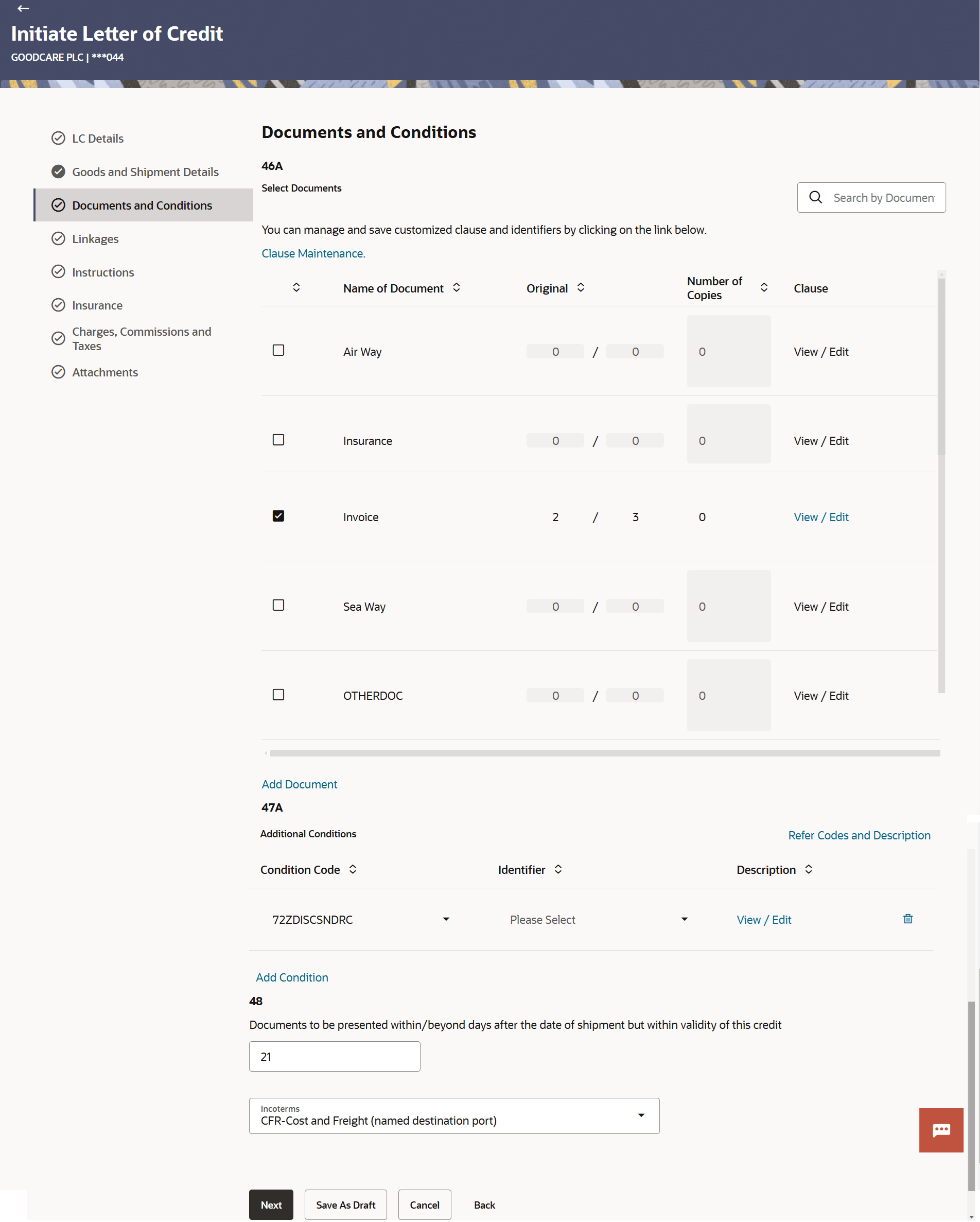Image resolution: width=980 pixels, height=1222 pixels.
Task: Sort the Name of Document column
Action: tap(457, 287)
